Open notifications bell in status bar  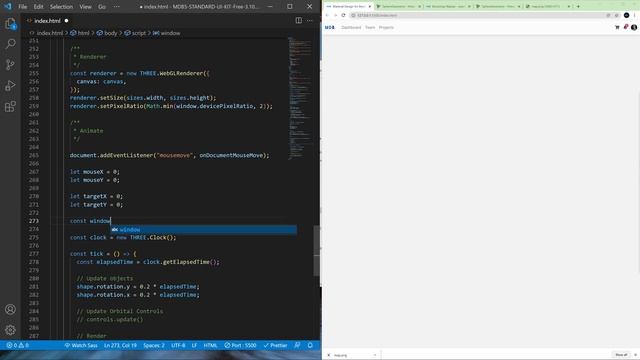[x=310, y=345]
